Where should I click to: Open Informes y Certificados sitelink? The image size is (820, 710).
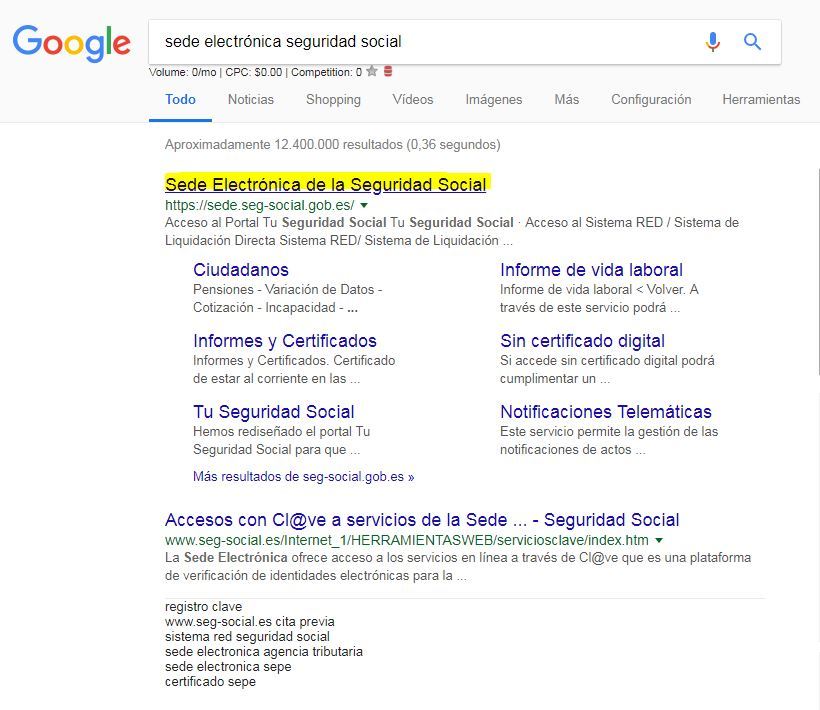(x=284, y=341)
